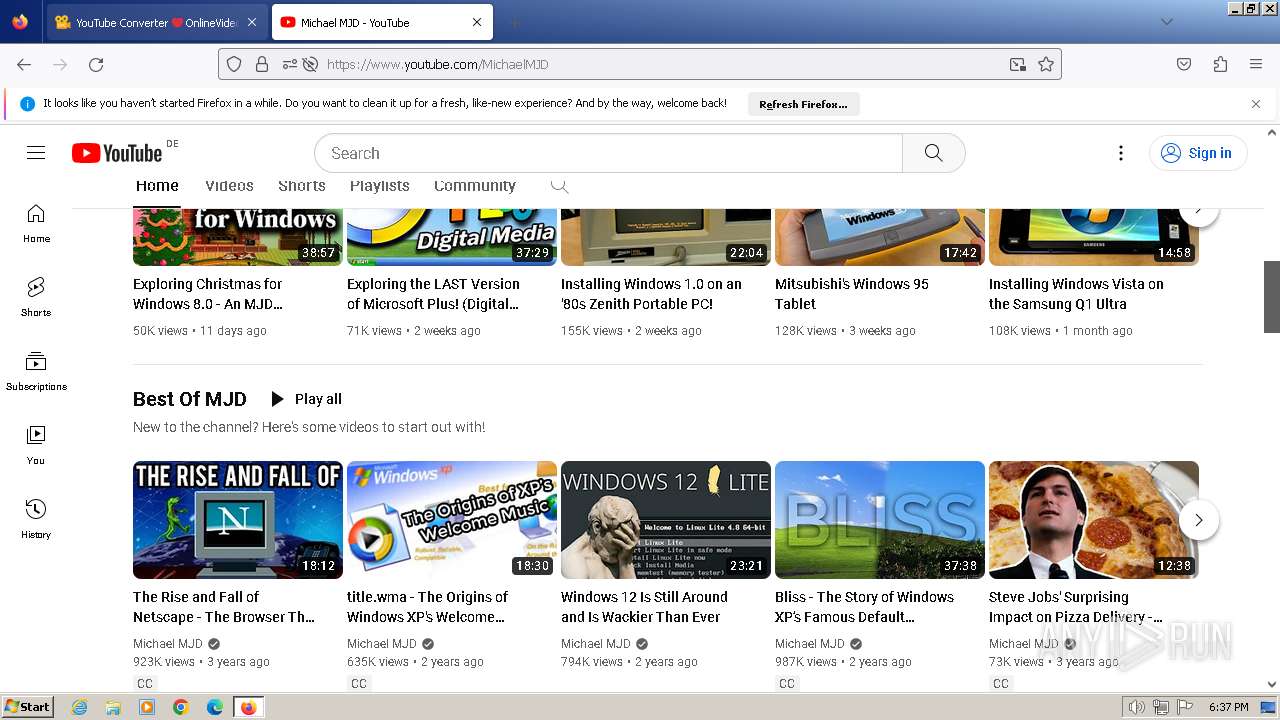
Task: Click the Refresh Firefox button
Action: point(803,104)
